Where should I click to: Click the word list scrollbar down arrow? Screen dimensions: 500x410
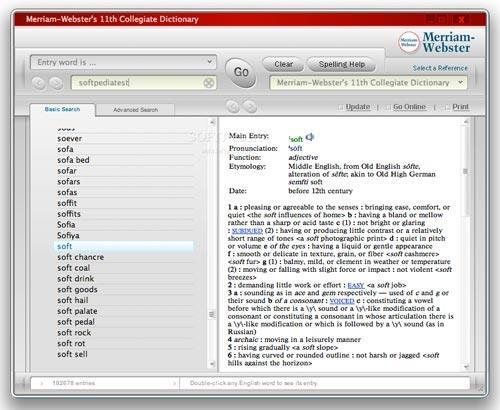point(212,364)
